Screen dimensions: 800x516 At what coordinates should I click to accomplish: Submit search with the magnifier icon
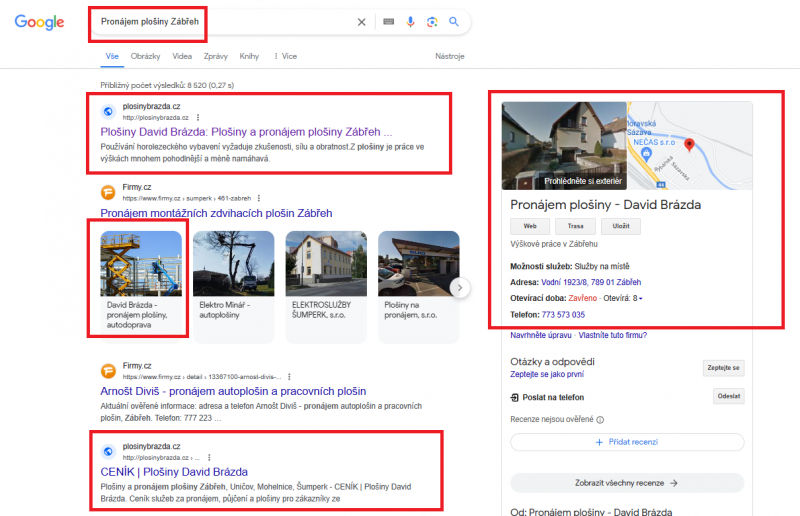point(454,21)
